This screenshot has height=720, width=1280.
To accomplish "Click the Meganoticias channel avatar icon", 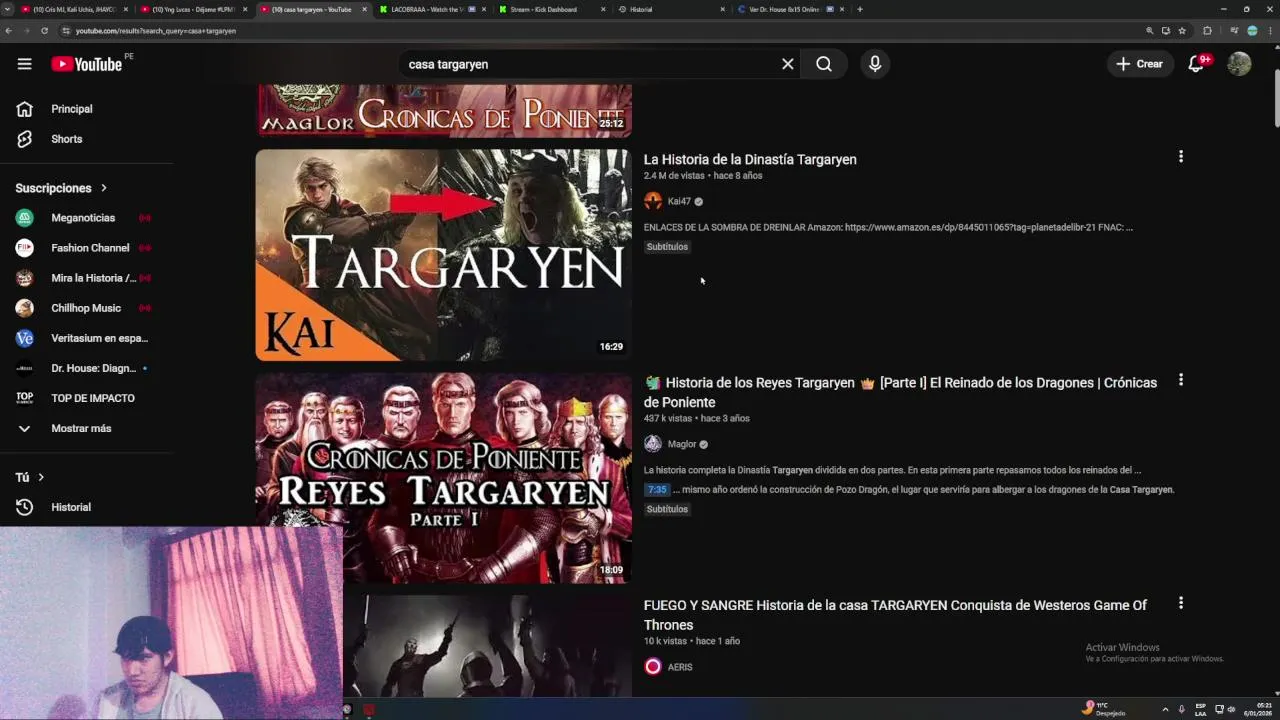I will 25,218.
